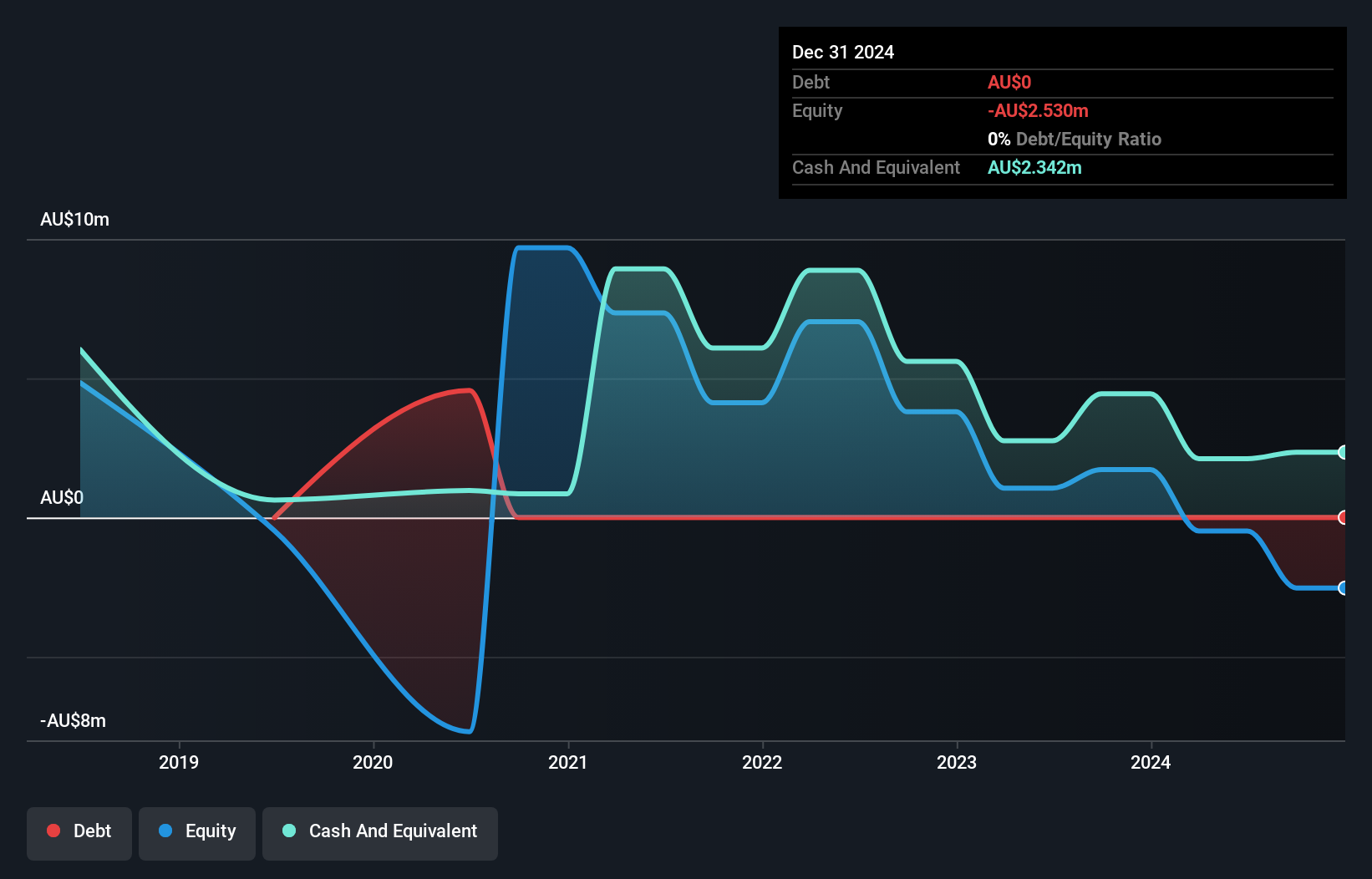Click the Cash value AU$2.342m

1034,167
